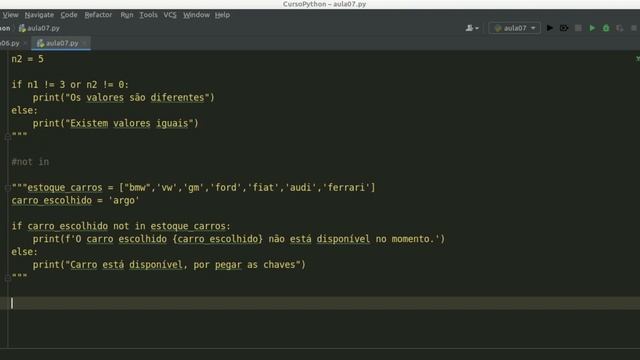Click the '#not in' comment line

pos(30,162)
